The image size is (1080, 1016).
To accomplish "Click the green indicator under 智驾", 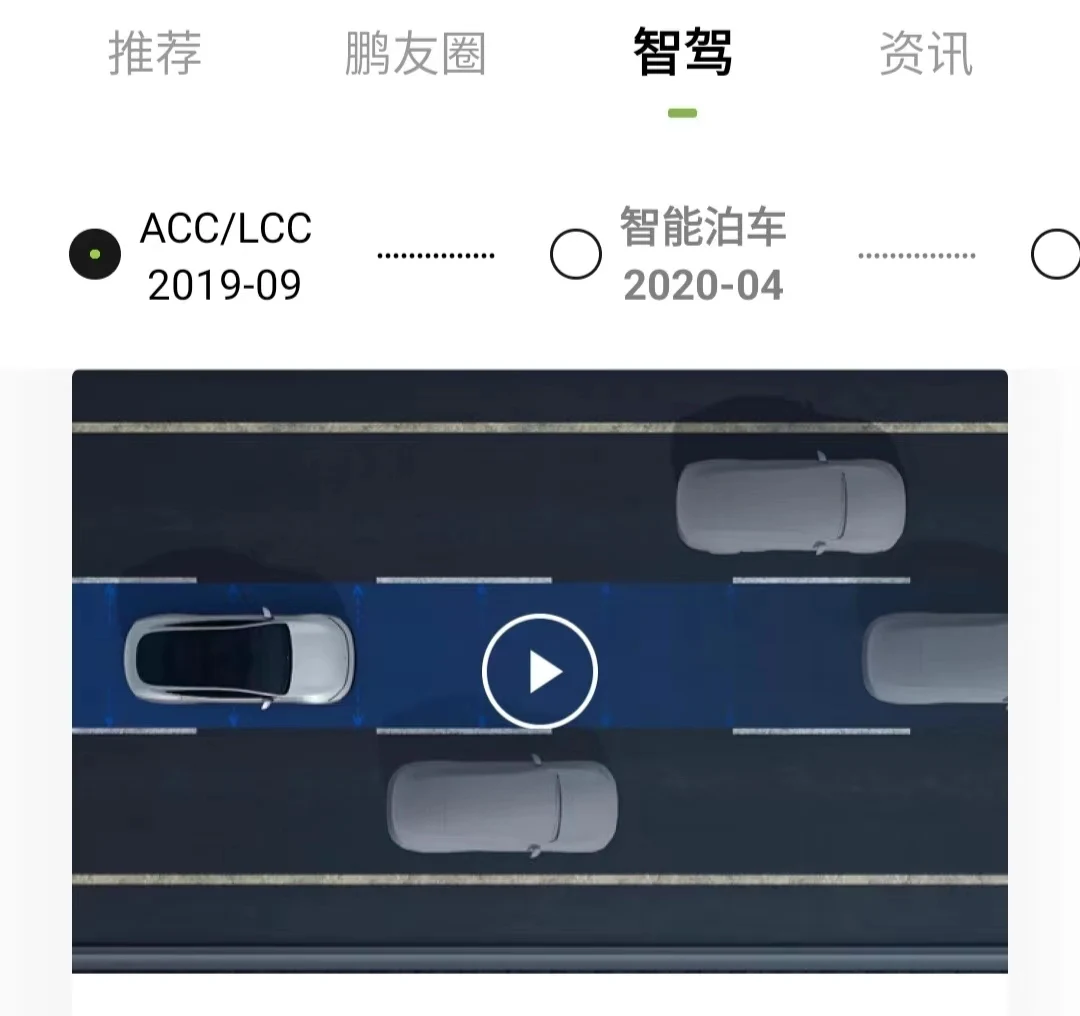I will pyautogui.click(x=683, y=113).
